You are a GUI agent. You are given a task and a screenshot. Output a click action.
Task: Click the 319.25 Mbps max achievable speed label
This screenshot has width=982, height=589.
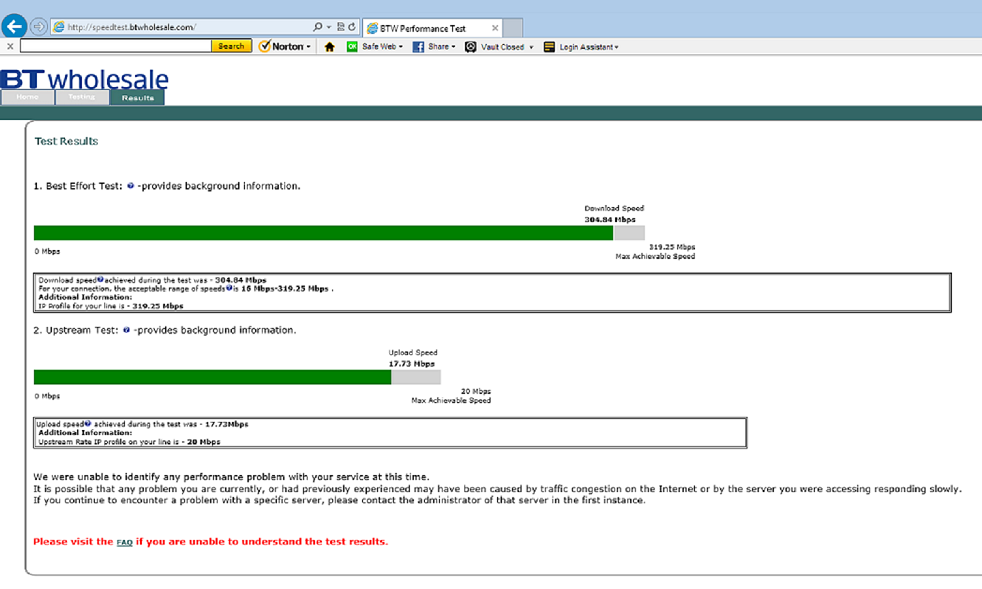pyautogui.click(x=672, y=247)
